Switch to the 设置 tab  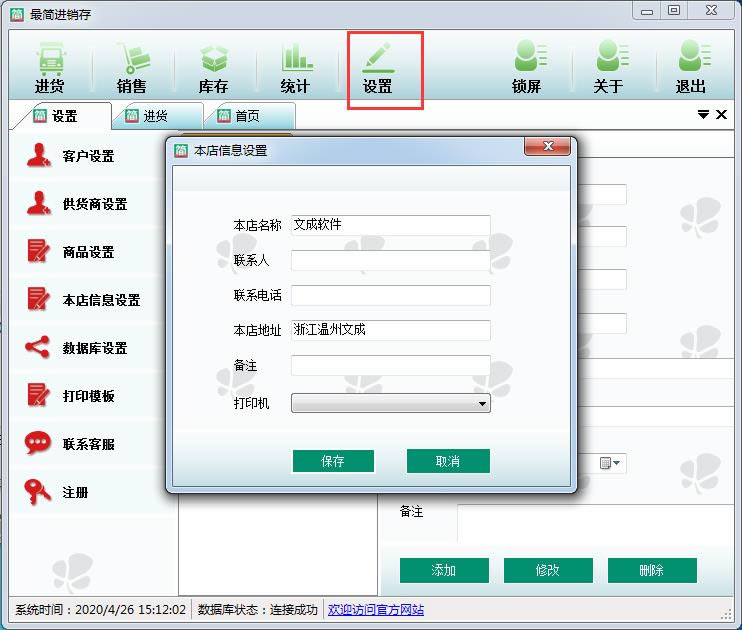[62, 116]
